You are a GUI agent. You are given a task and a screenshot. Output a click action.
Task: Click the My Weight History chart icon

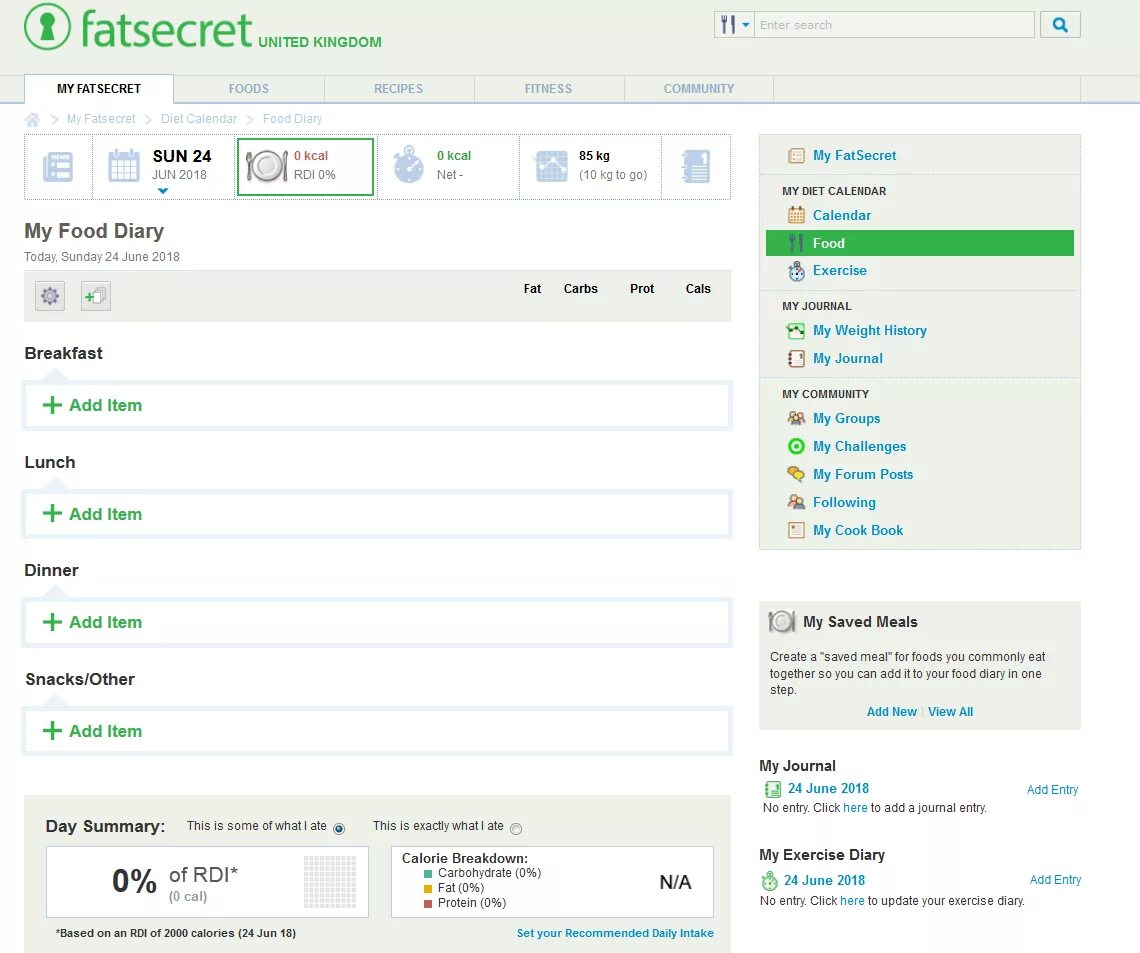coord(796,331)
